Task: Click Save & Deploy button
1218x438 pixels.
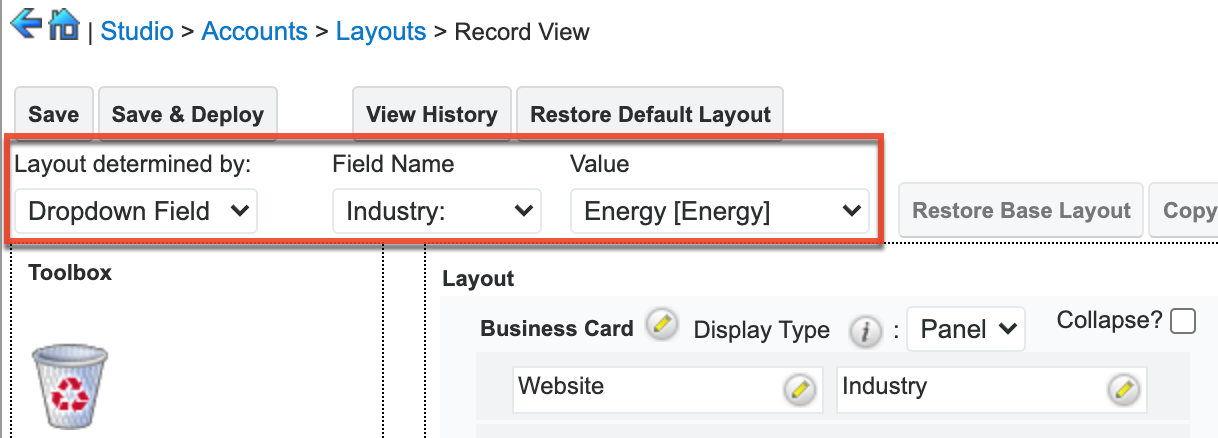Action: coord(188,114)
